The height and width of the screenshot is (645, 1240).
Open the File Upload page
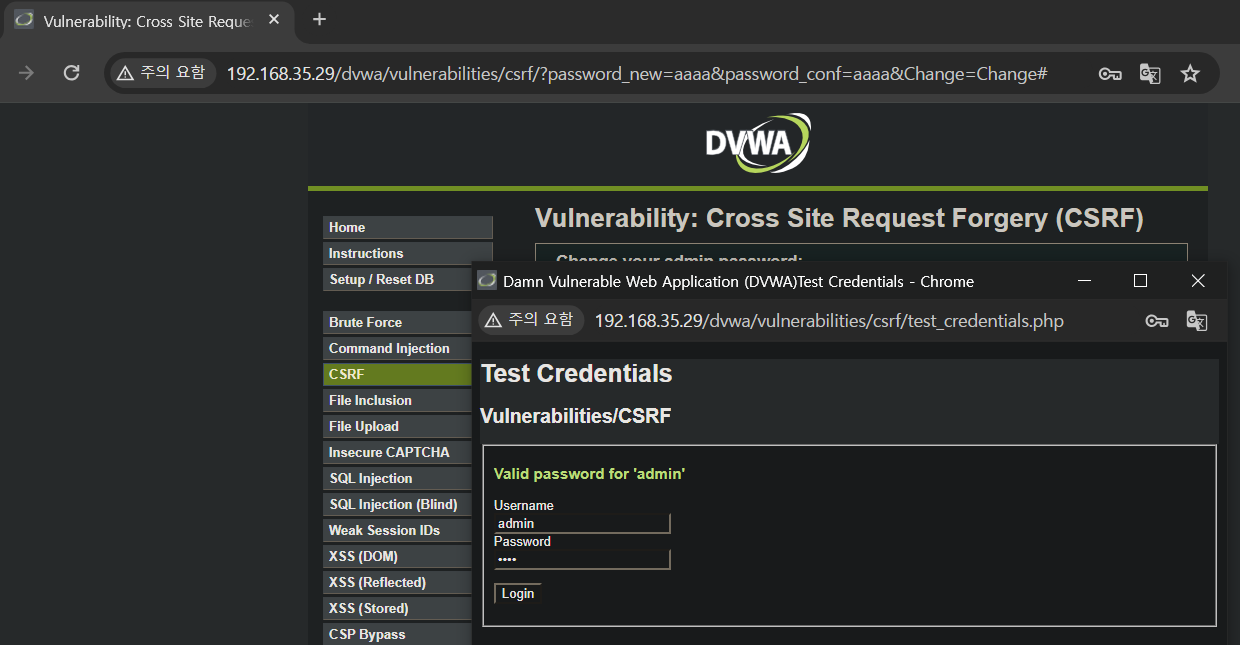point(397,426)
